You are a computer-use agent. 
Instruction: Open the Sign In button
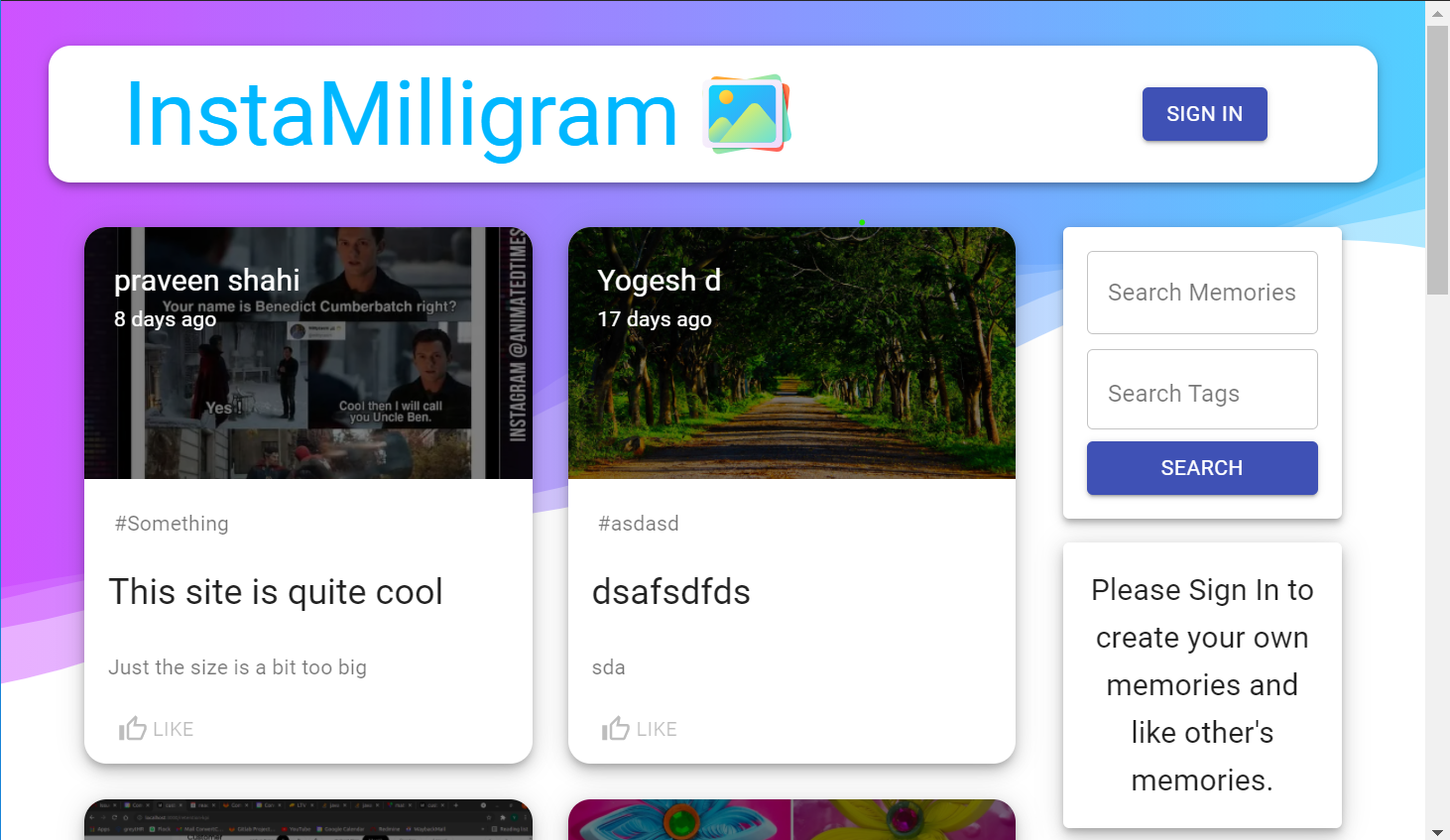tap(1204, 114)
